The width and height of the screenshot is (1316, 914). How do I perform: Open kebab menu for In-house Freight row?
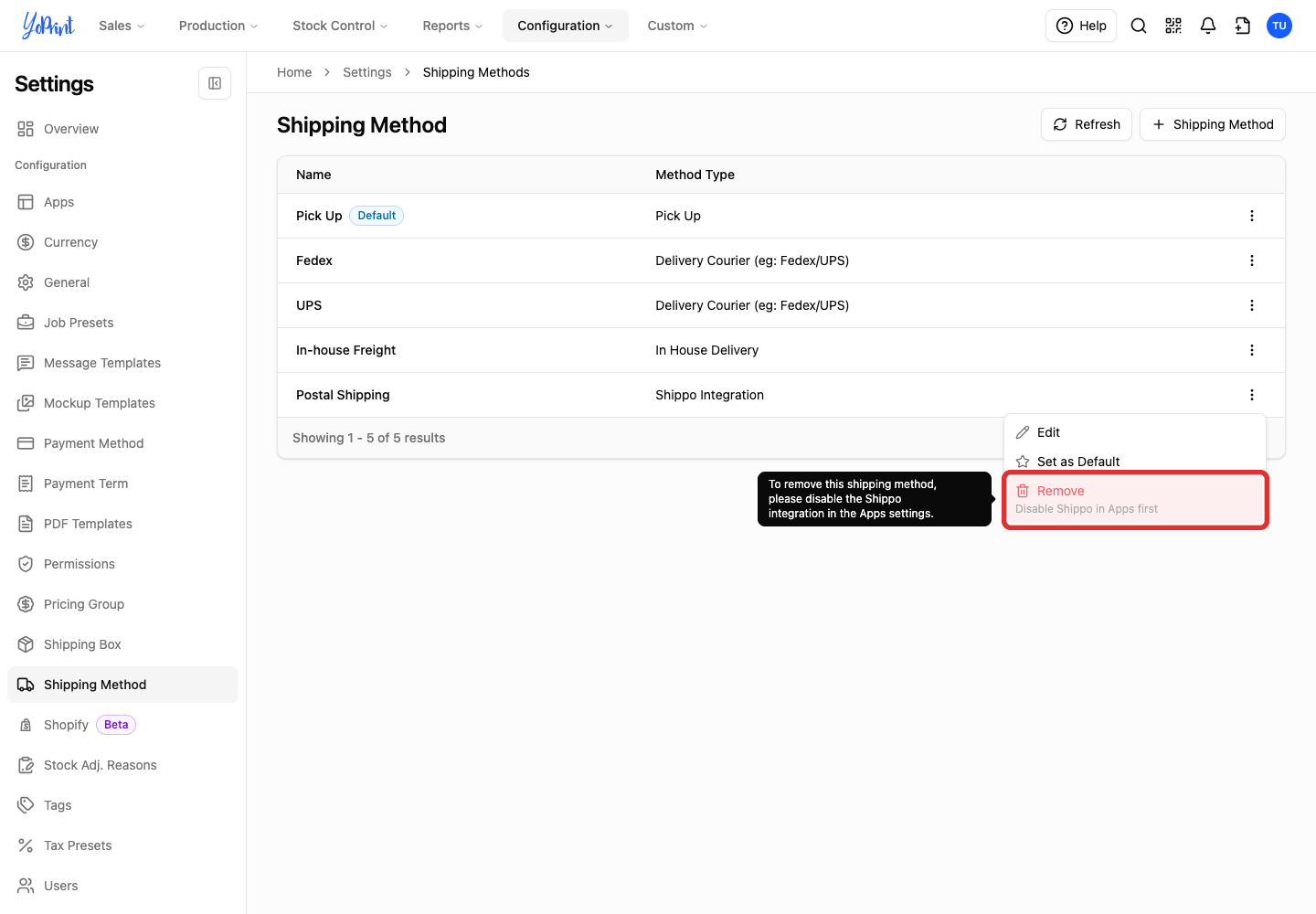click(x=1252, y=350)
